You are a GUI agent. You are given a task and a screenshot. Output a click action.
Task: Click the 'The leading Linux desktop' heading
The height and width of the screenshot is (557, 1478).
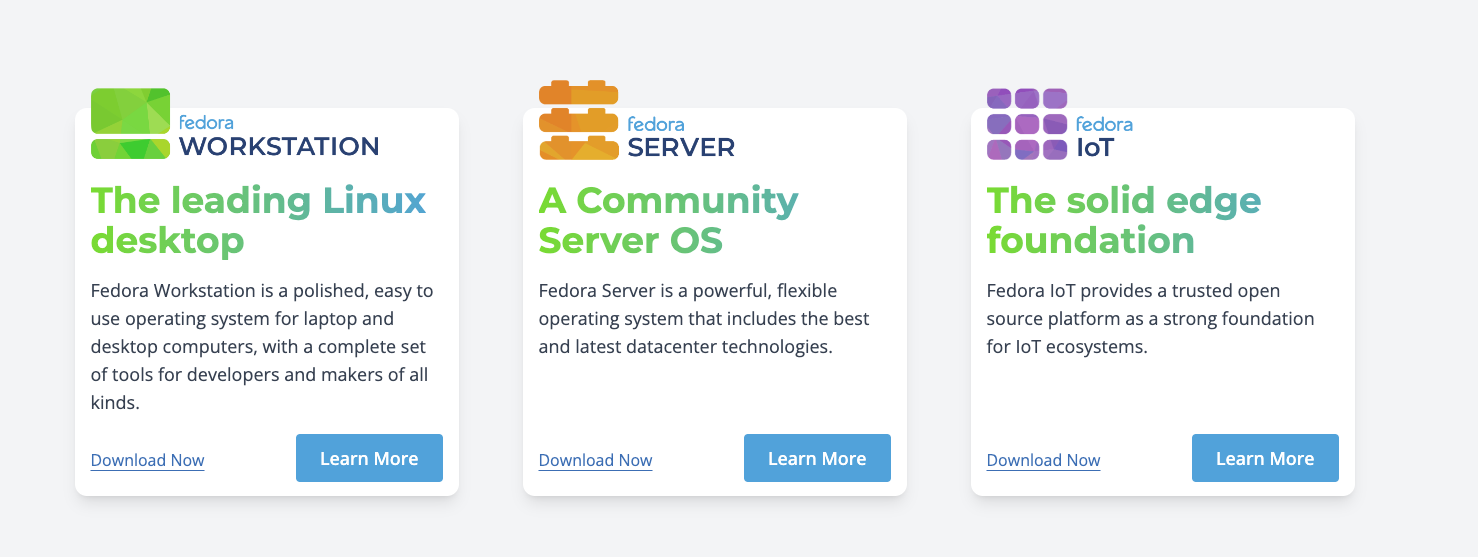click(258, 221)
